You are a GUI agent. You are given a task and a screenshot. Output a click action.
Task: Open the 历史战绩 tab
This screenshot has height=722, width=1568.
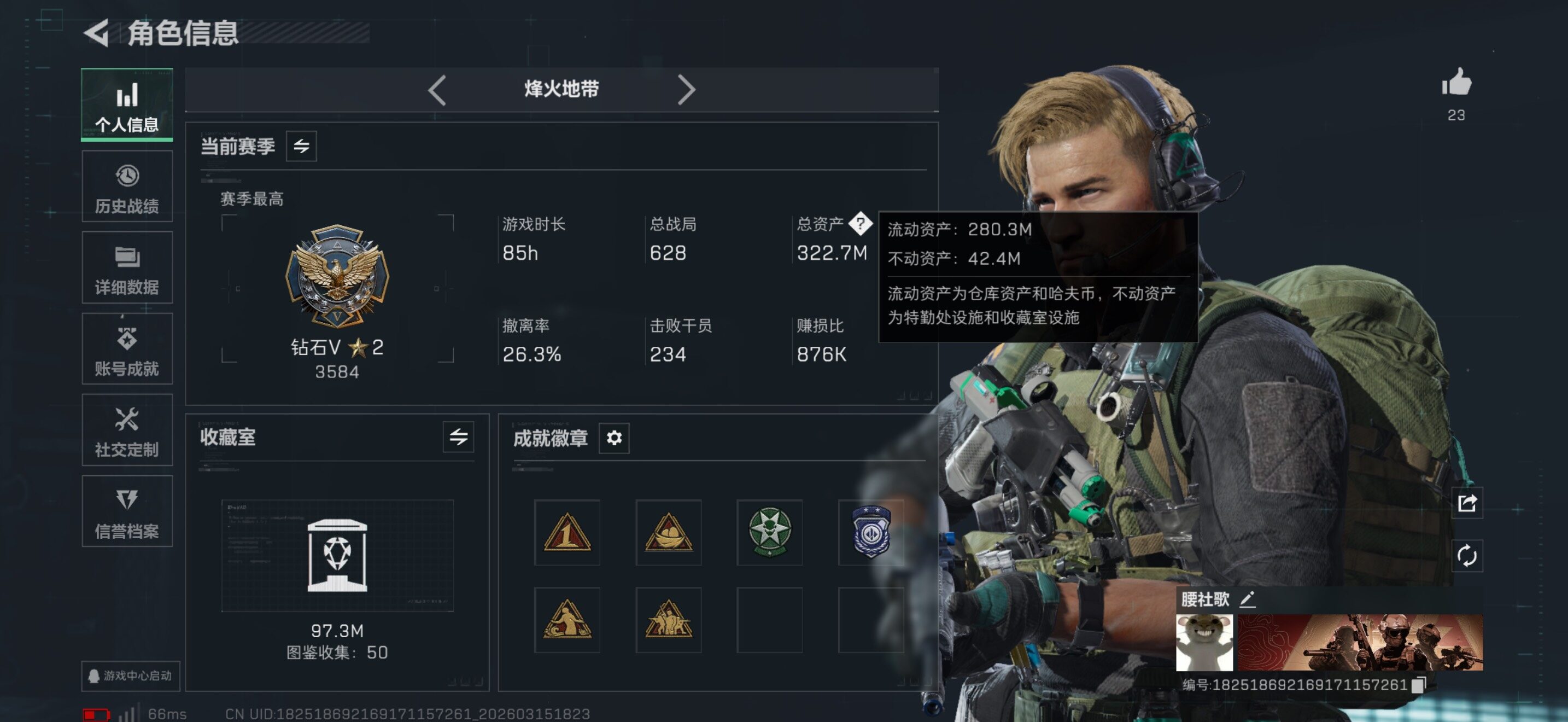coord(127,188)
